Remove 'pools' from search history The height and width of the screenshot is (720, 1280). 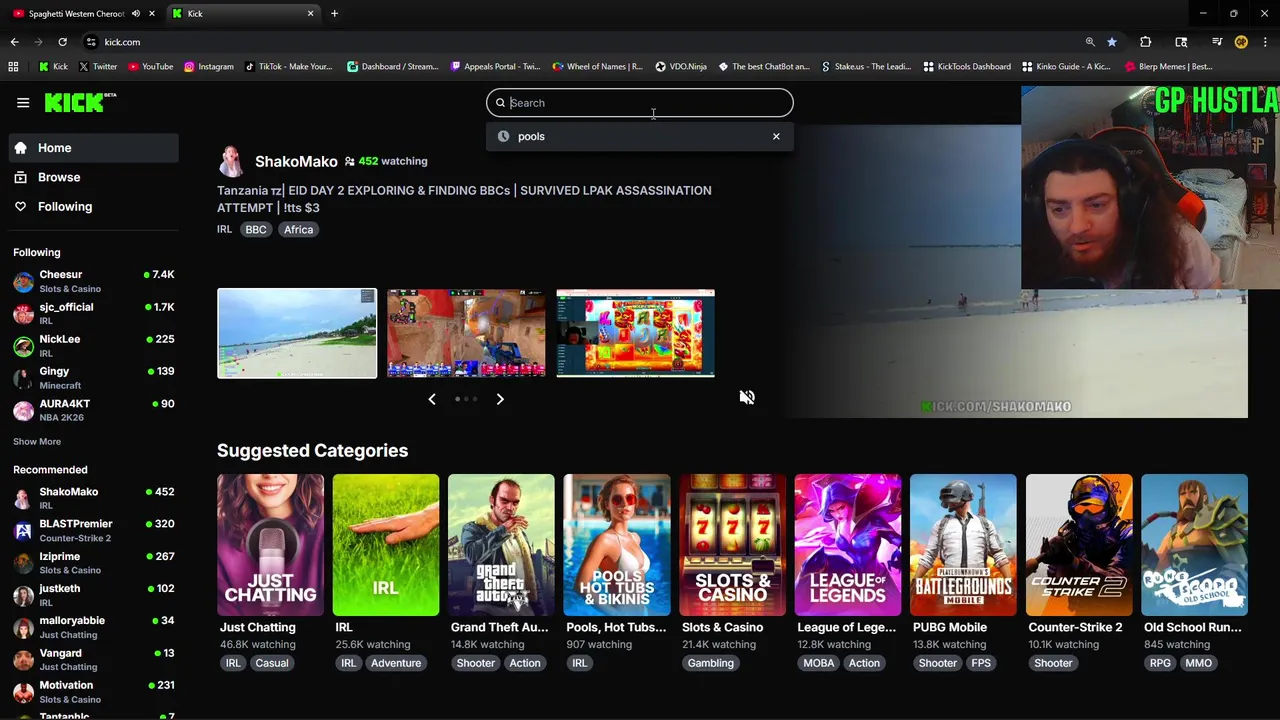[776, 136]
